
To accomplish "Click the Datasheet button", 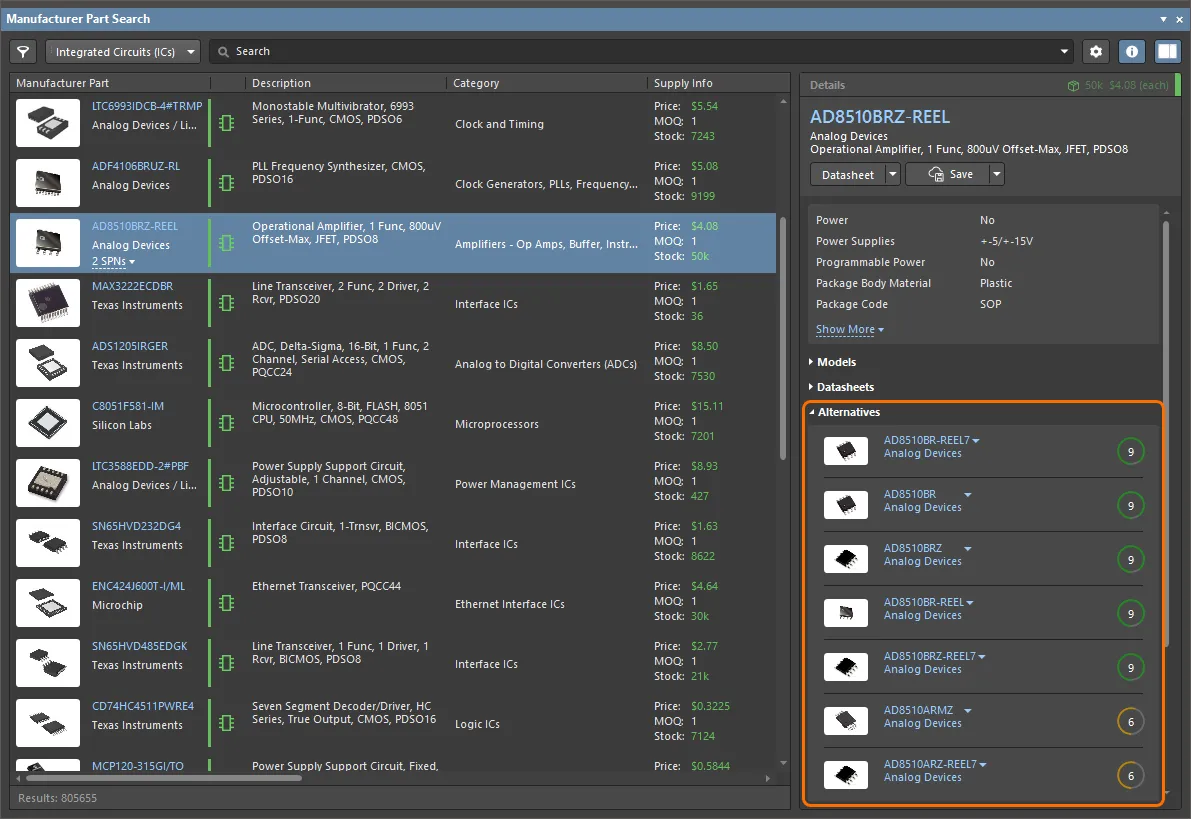I will 848,175.
